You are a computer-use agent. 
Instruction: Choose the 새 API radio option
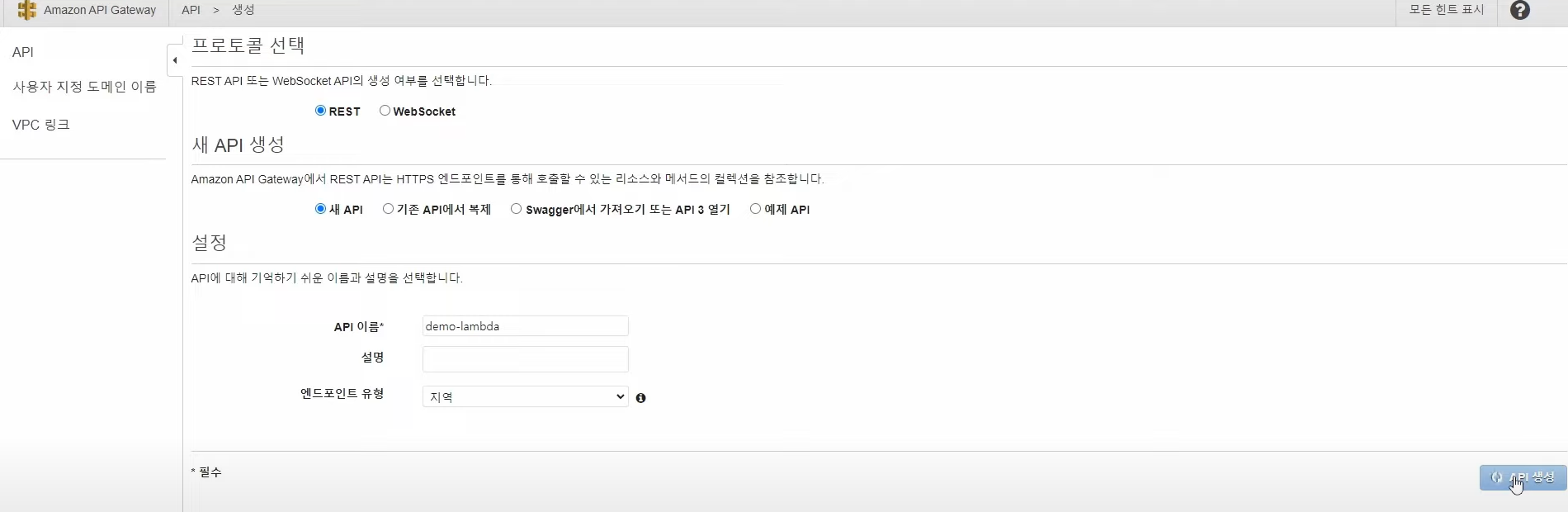pyautogui.click(x=320, y=209)
